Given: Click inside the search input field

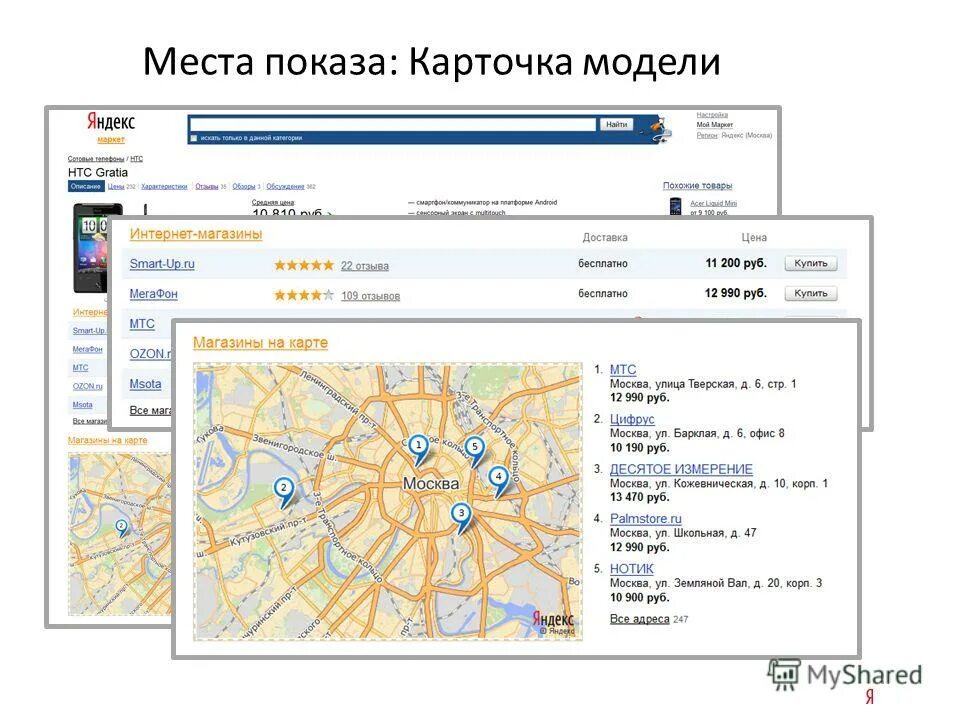Looking at the screenshot, I should pyautogui.click(x=390, y=122).
